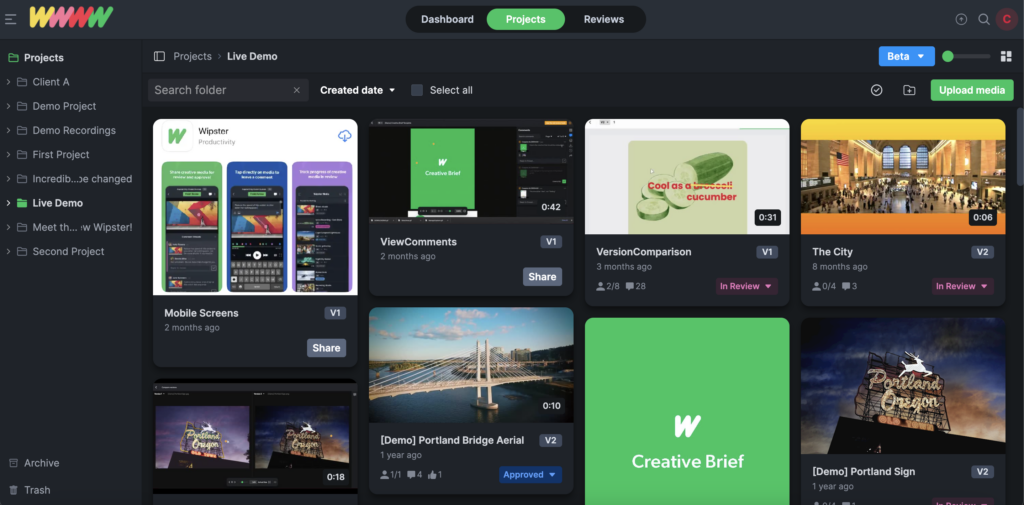Open the Created date sort dropdown
Image resolution: width=1024 pixels, height=505 pixels.
tap(358, 90)
